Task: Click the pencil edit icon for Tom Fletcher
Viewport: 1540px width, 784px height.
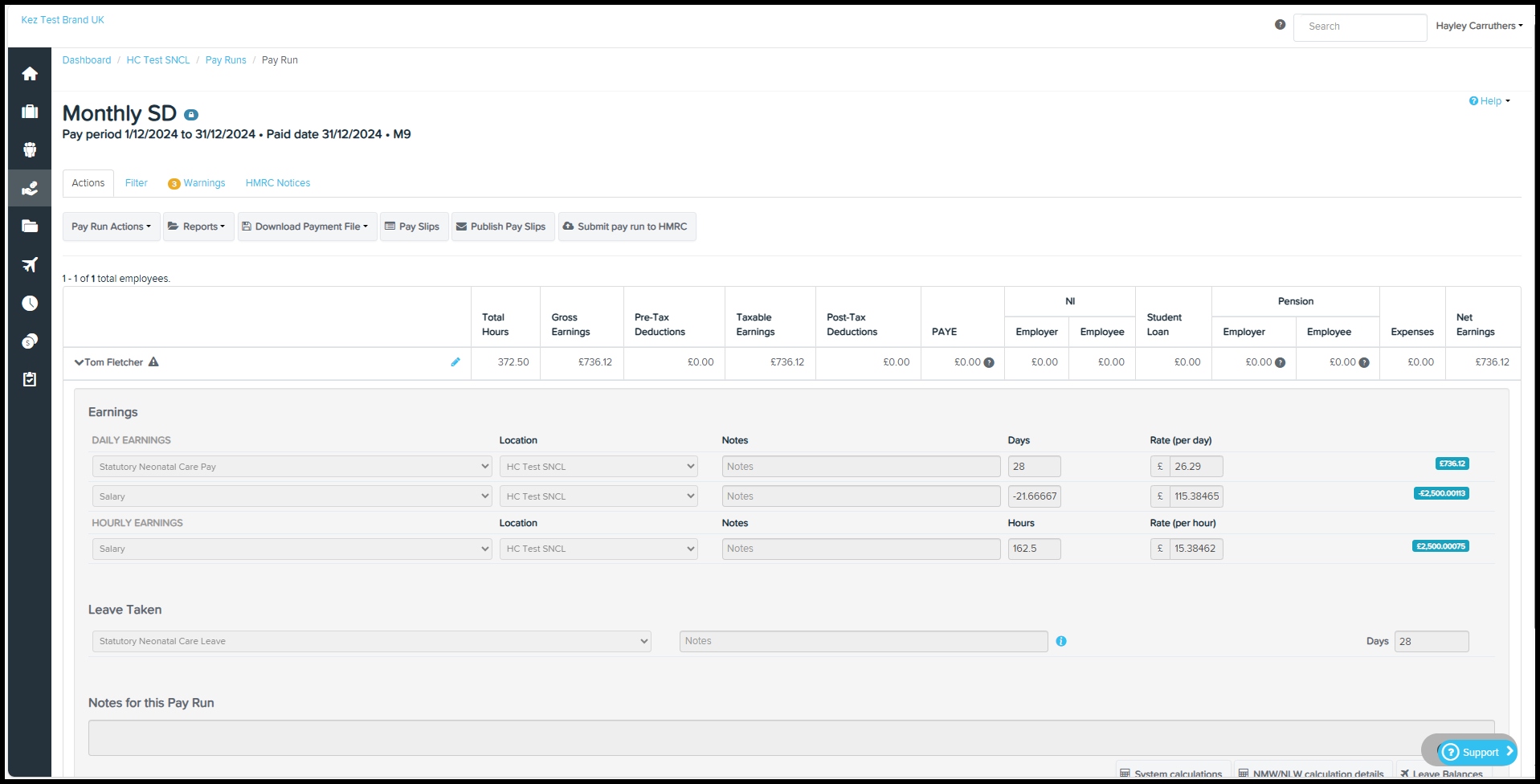Action: tap(455, 362)
